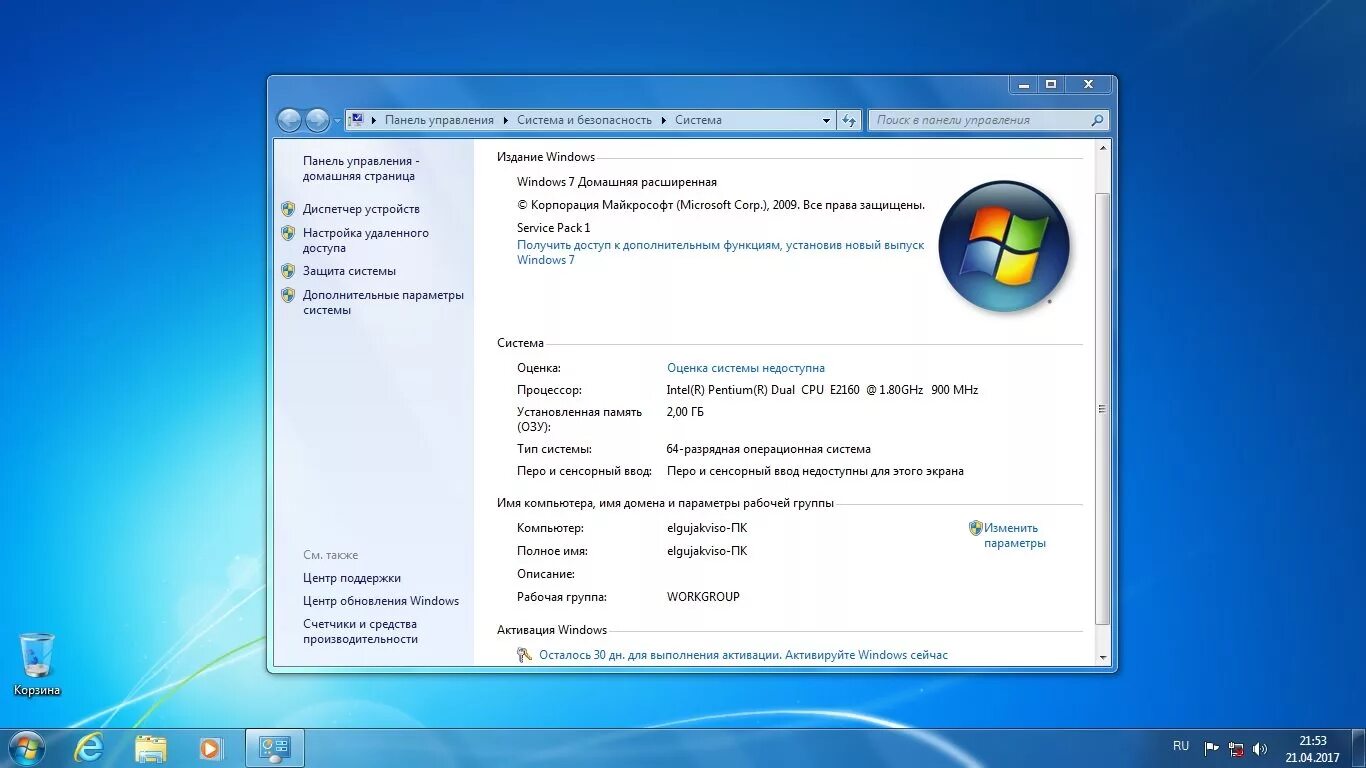Open Windows Media Player from the taskbar
Screen dimensions: 1366x768
coord(211,747)
